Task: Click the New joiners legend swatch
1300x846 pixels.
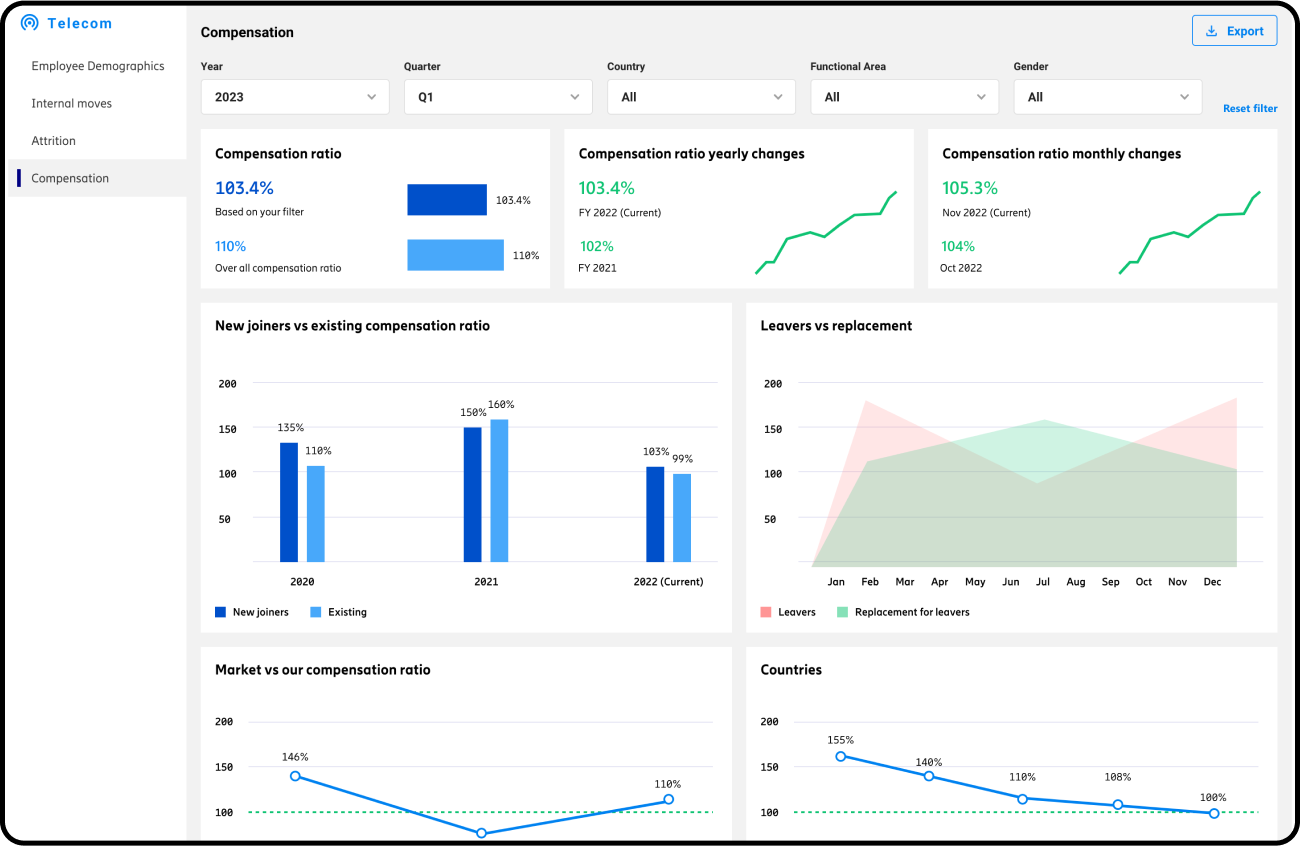Action: [x=220, y=612]
